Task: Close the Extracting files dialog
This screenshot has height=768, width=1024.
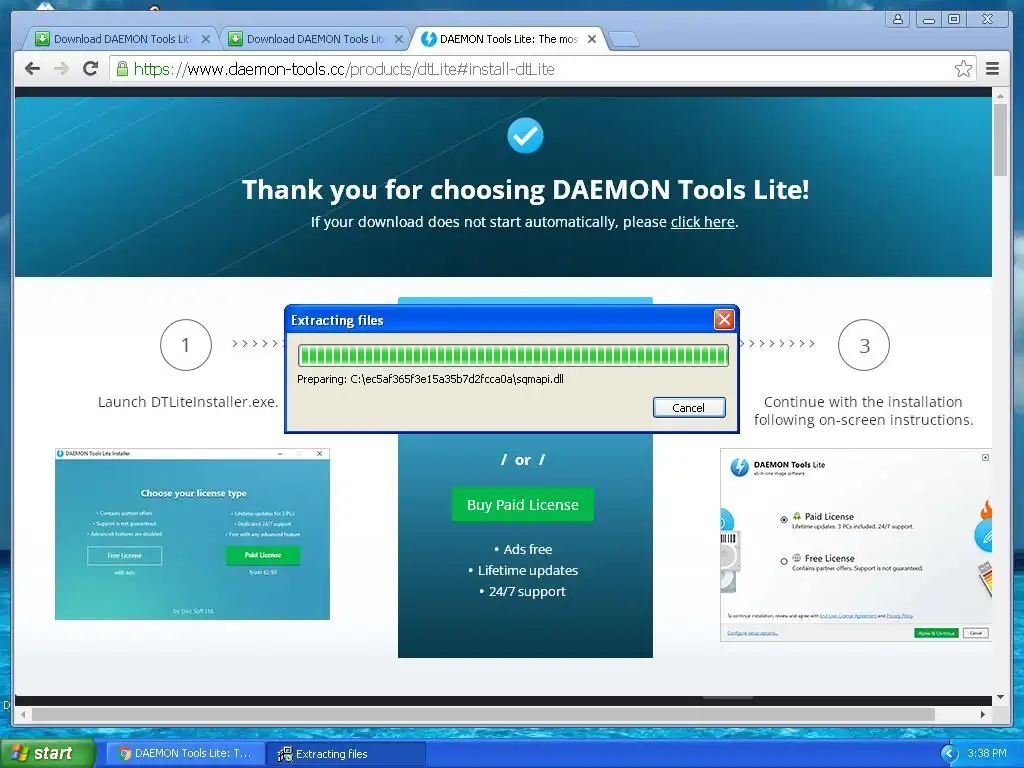Action: [x=724, y=320]
